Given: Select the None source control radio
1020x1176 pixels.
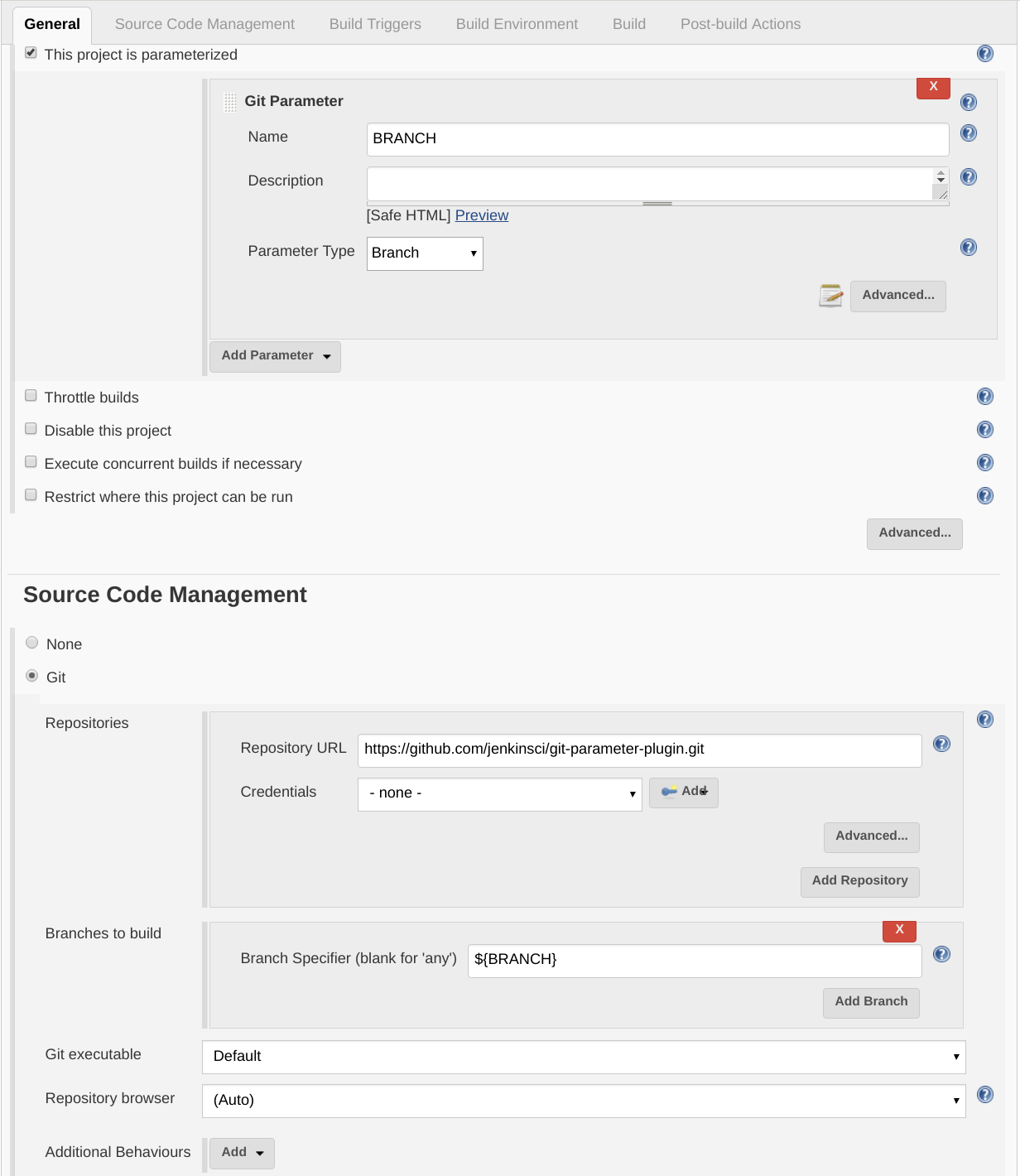Looking at the screenshot, I should [x=32, y=643].
